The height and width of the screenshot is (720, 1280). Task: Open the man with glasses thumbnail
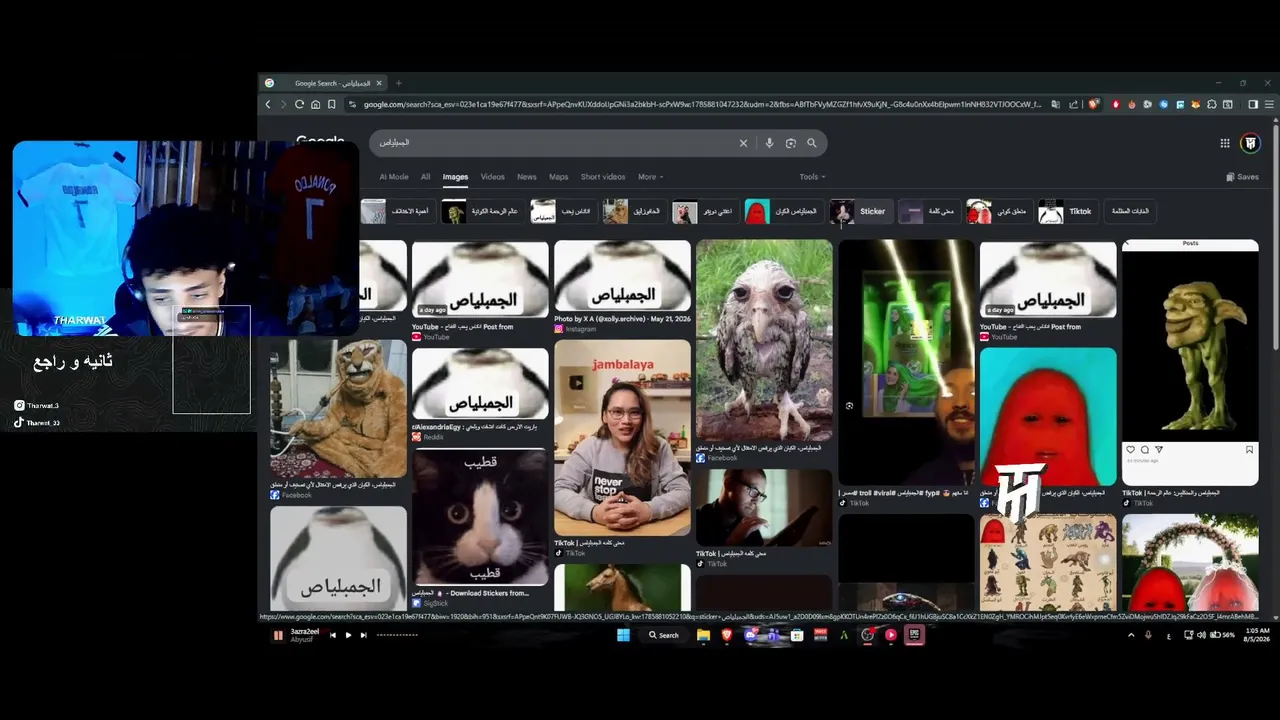pyautogui.click(x=764, y=507)
